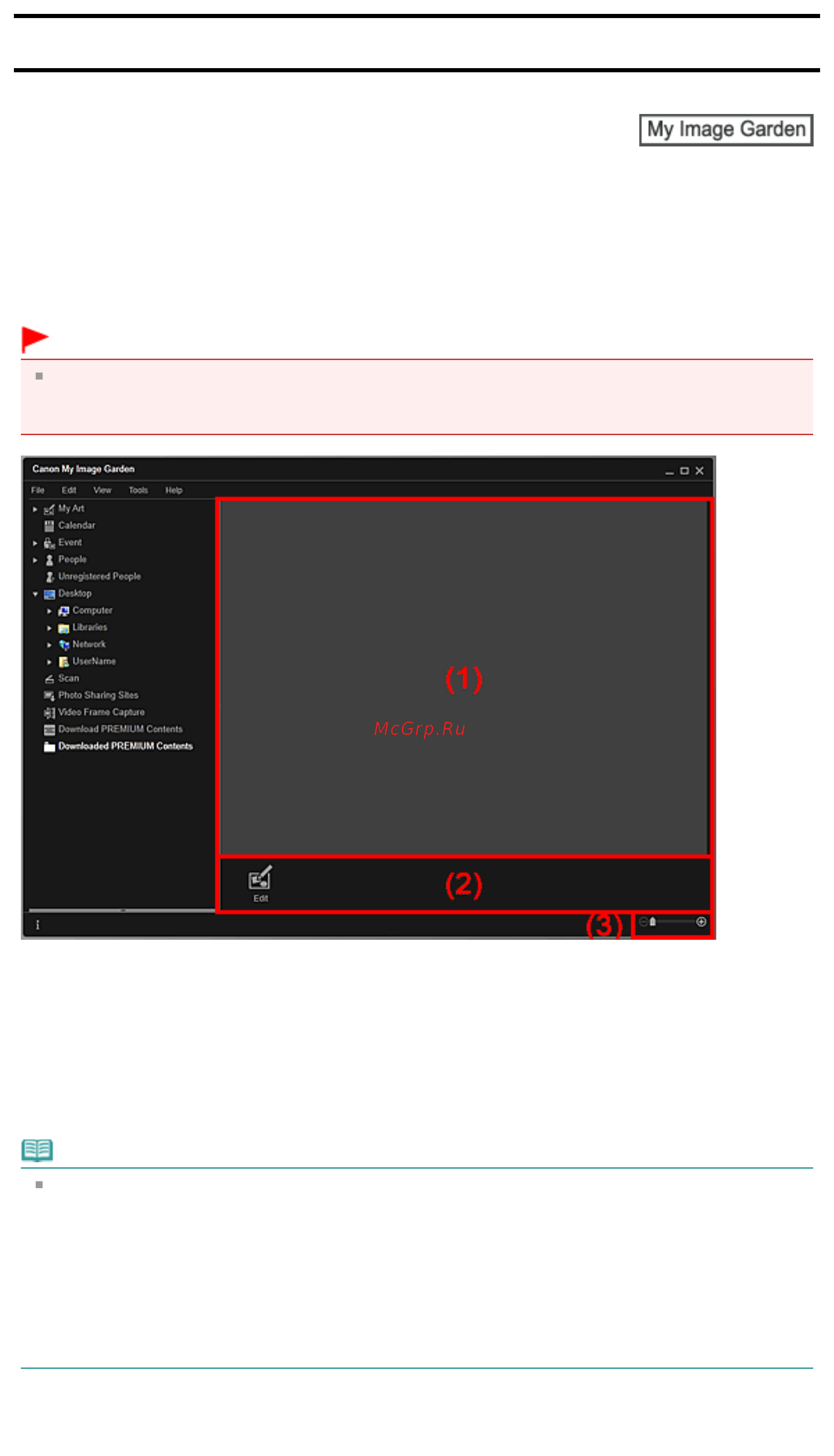Viewport: 834px width, 1456px height.
Task: Click the zoom in plus icon
Action: pyautogui.click(x=701, y=922)
